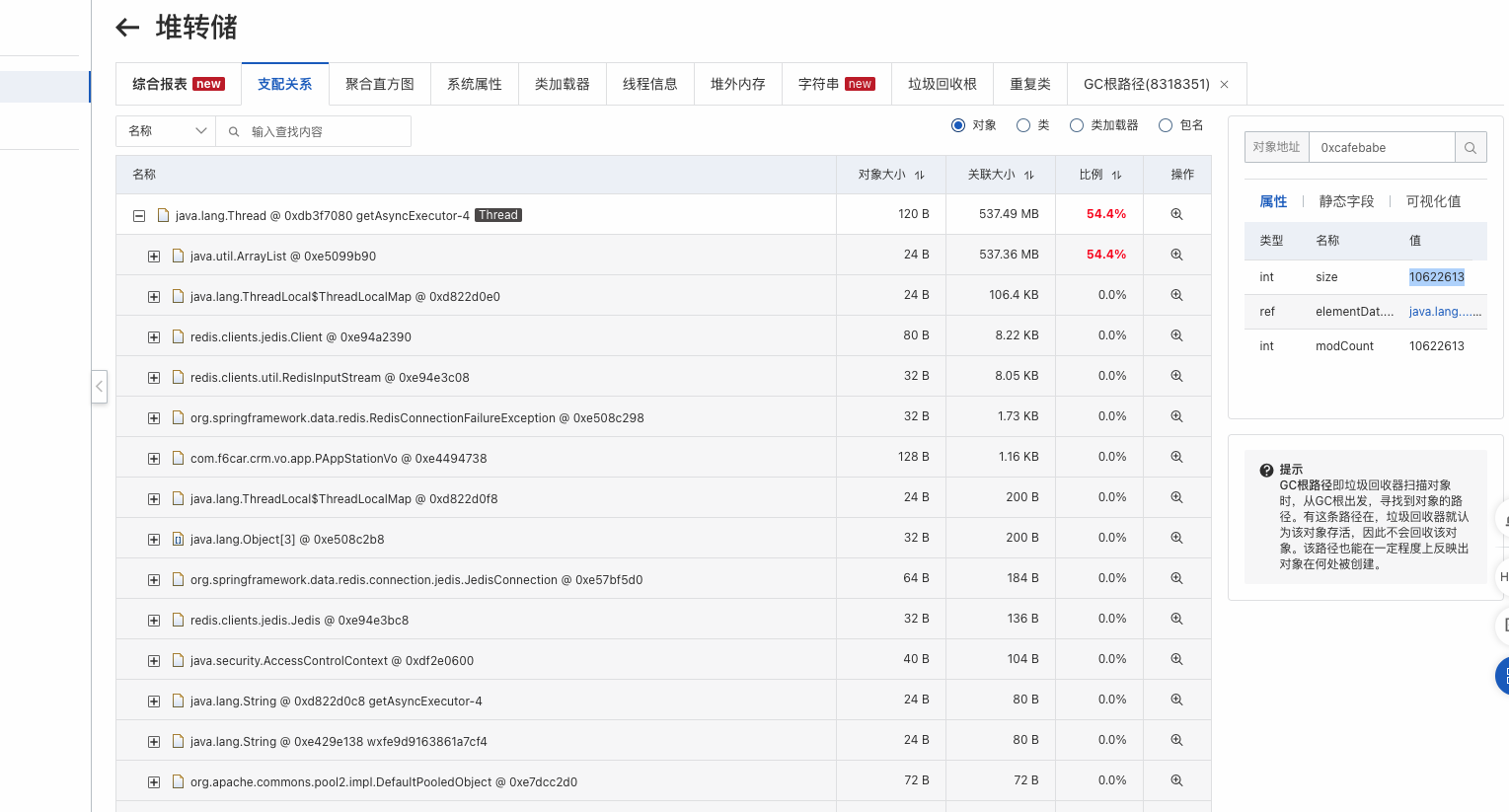The width and height of the screenshot is (1509, 812).
Task: Click the 537.49 MB retained size cell
Action: [1001, 214]
